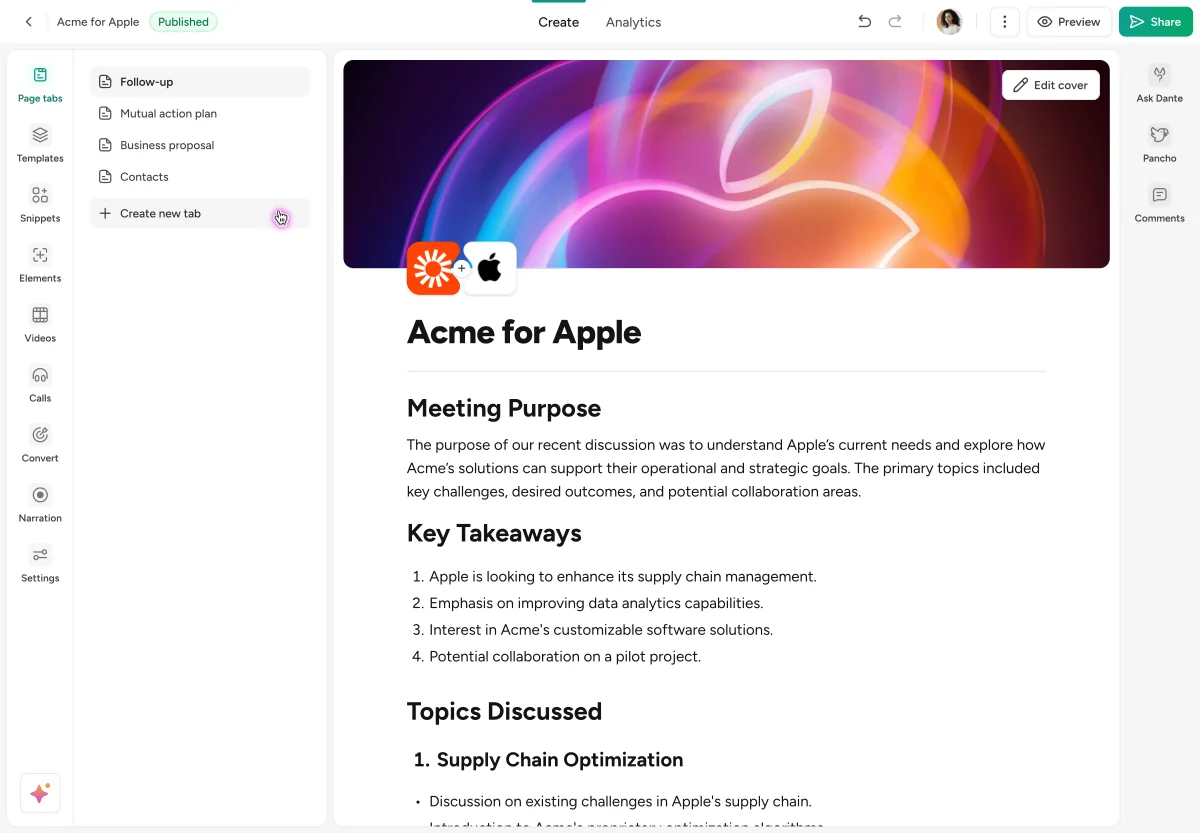The height and width of the screenshot is (833, 1200).
Task: Open the Videos panel
Action: (40, 324)
